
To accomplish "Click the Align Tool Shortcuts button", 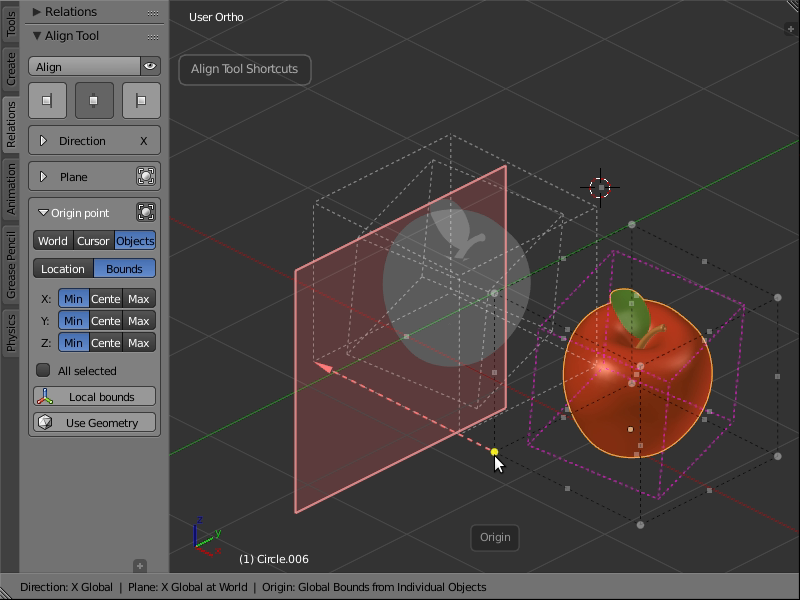I will (x=244, y=69).
